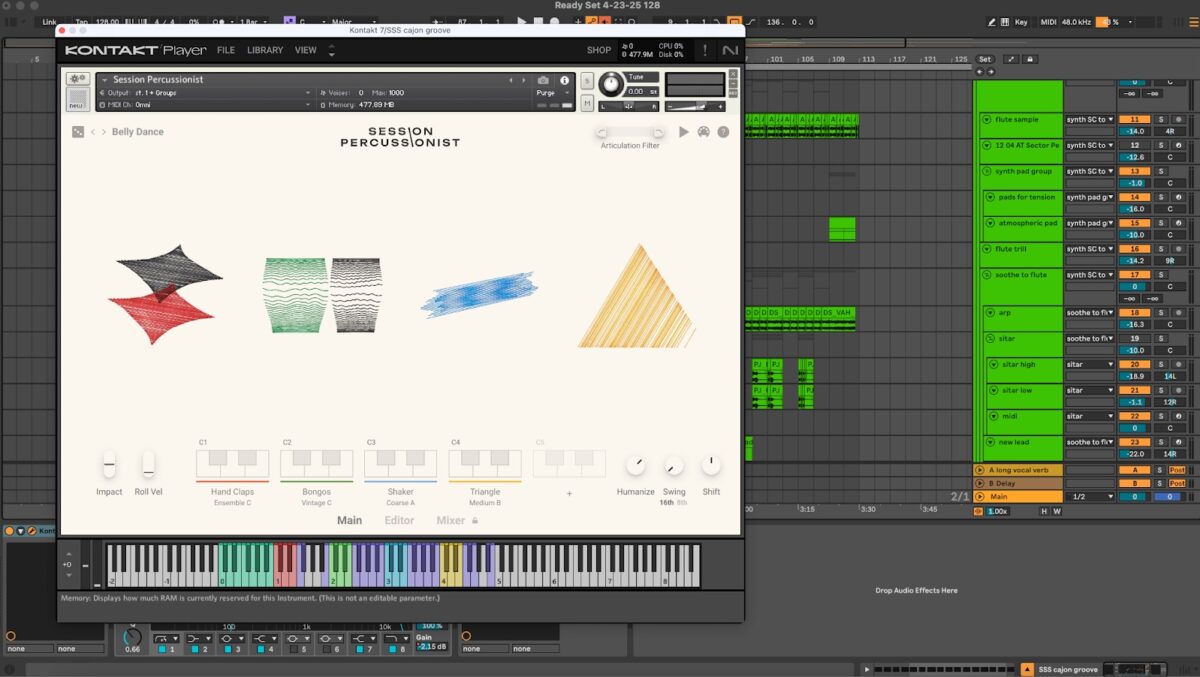The width and height of the screenshot is (1200, 677).
Task: Click the Set locator button
Action: click(x=985, y=59)
